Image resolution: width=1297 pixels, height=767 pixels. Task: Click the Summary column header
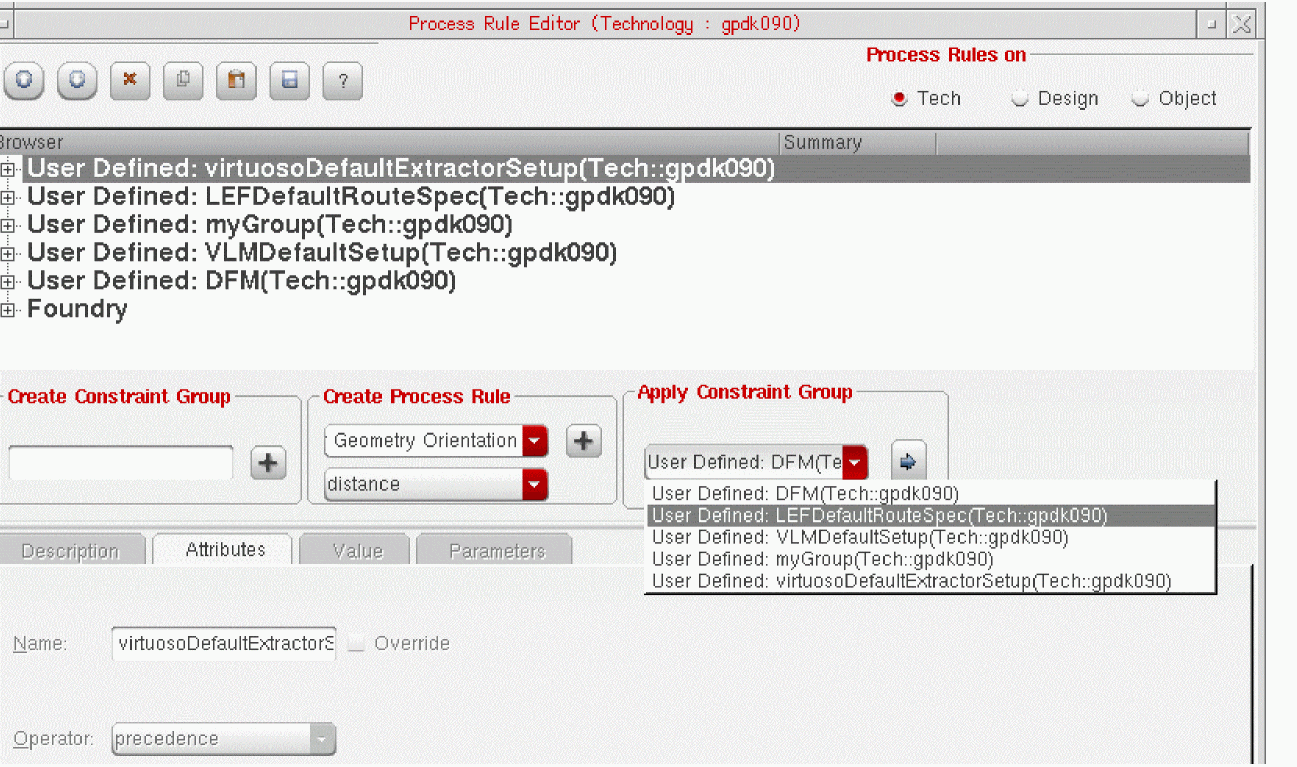858,143
